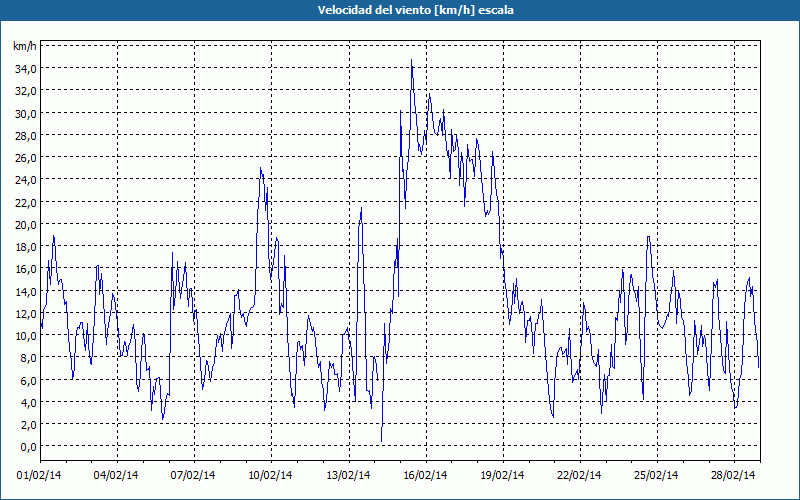Select the 30,0 y-axis value
This screenshot has width=800, height=500.
point(24,113)
